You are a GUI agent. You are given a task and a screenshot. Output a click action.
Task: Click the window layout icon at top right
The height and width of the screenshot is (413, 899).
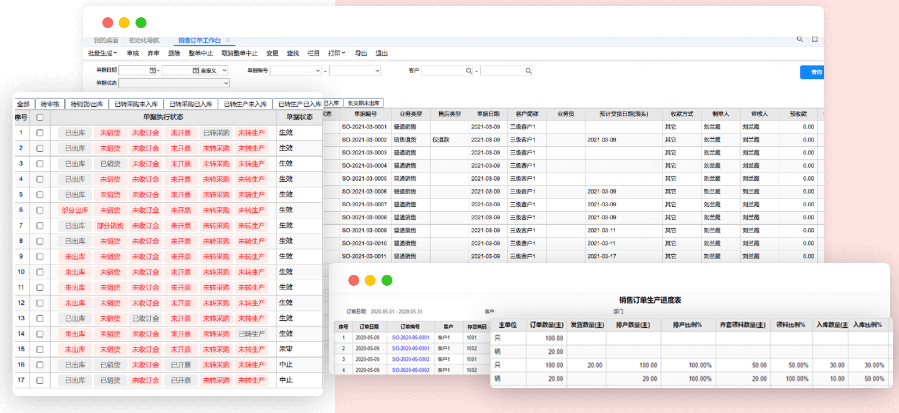(815, 40)
